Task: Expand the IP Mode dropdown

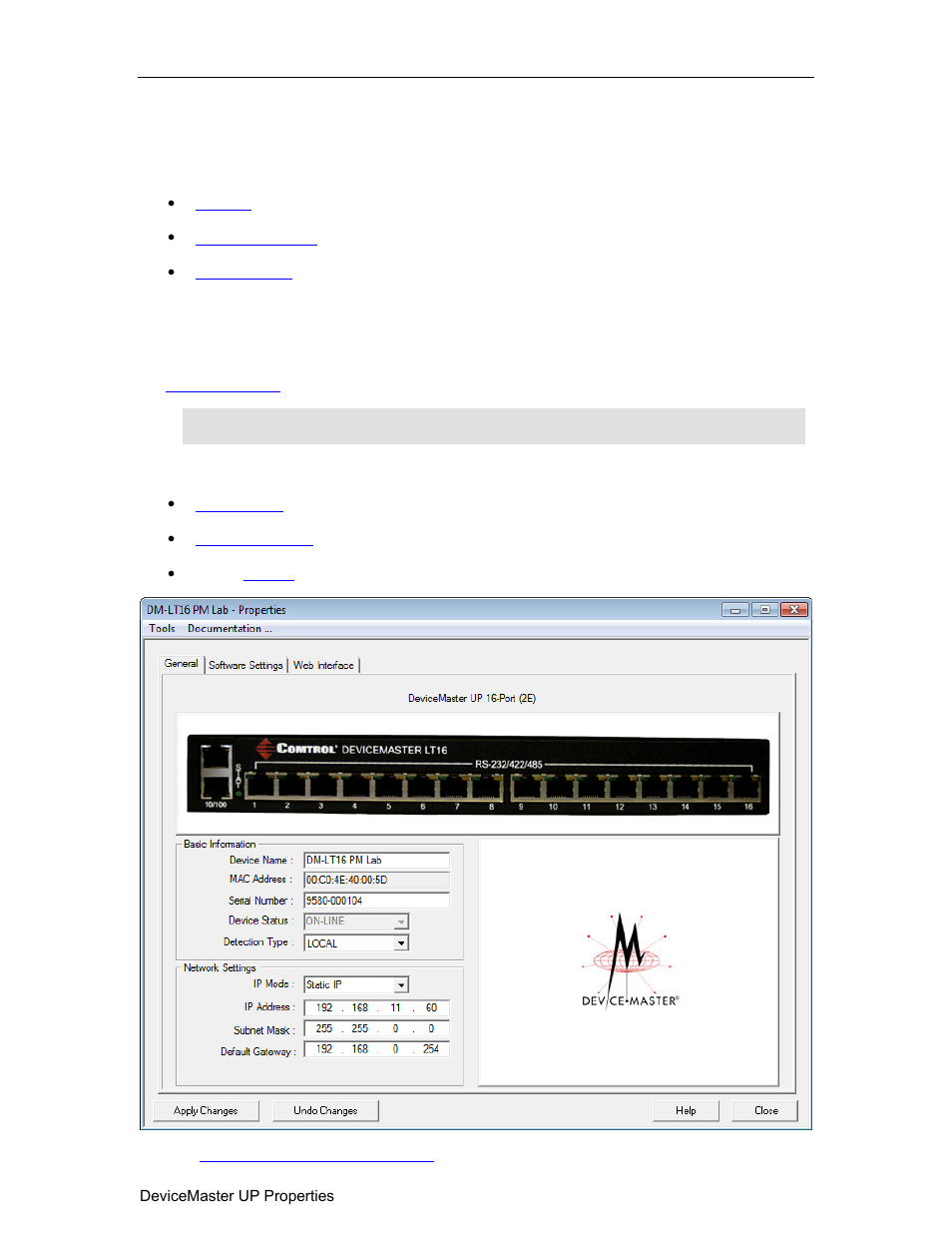Action: [x=401, y=985]
